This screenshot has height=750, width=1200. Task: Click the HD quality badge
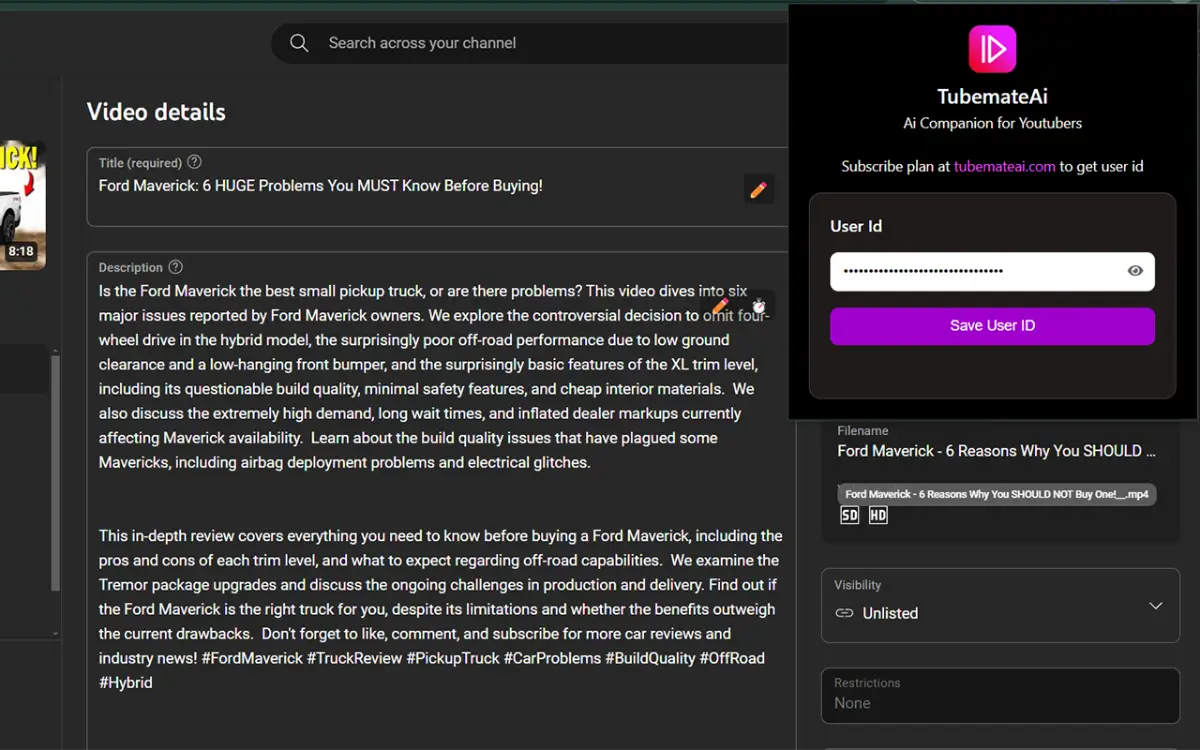click(878, 515)
